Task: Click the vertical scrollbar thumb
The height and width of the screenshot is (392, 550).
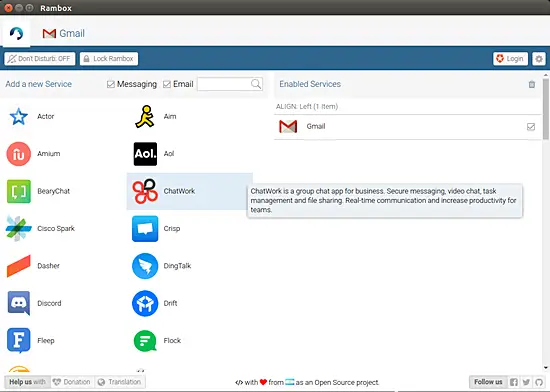Action: pyautogui.click(x=545, y=109)
